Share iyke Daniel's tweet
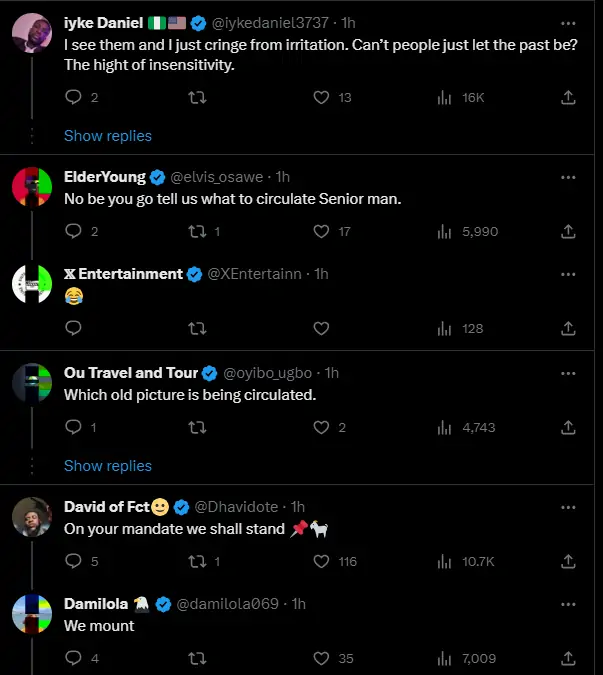Image resolution: width=603 pixels, height=675 pixels. click(568, 97)
